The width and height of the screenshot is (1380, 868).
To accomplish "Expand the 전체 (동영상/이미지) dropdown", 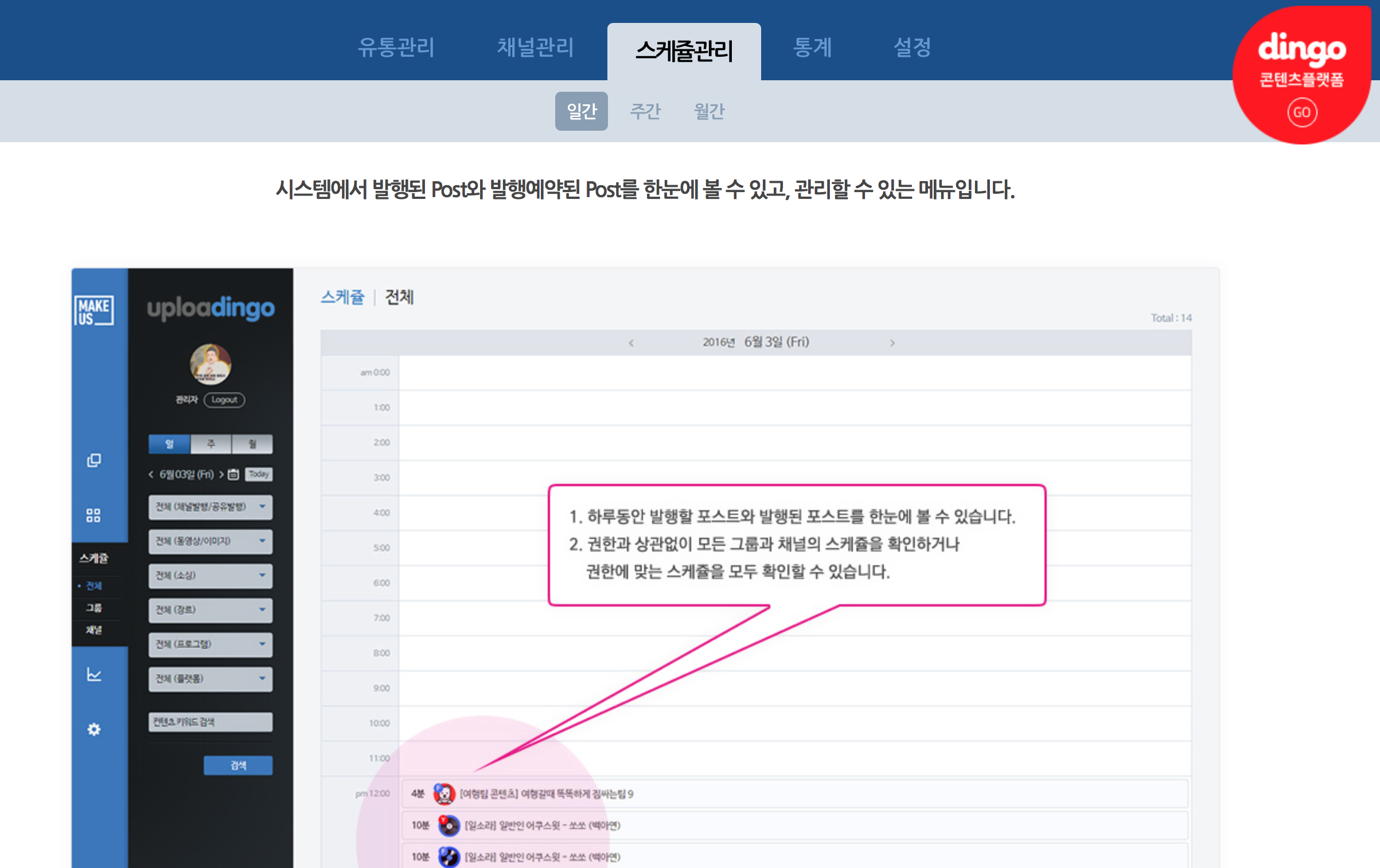I will [x=210, y=541].
